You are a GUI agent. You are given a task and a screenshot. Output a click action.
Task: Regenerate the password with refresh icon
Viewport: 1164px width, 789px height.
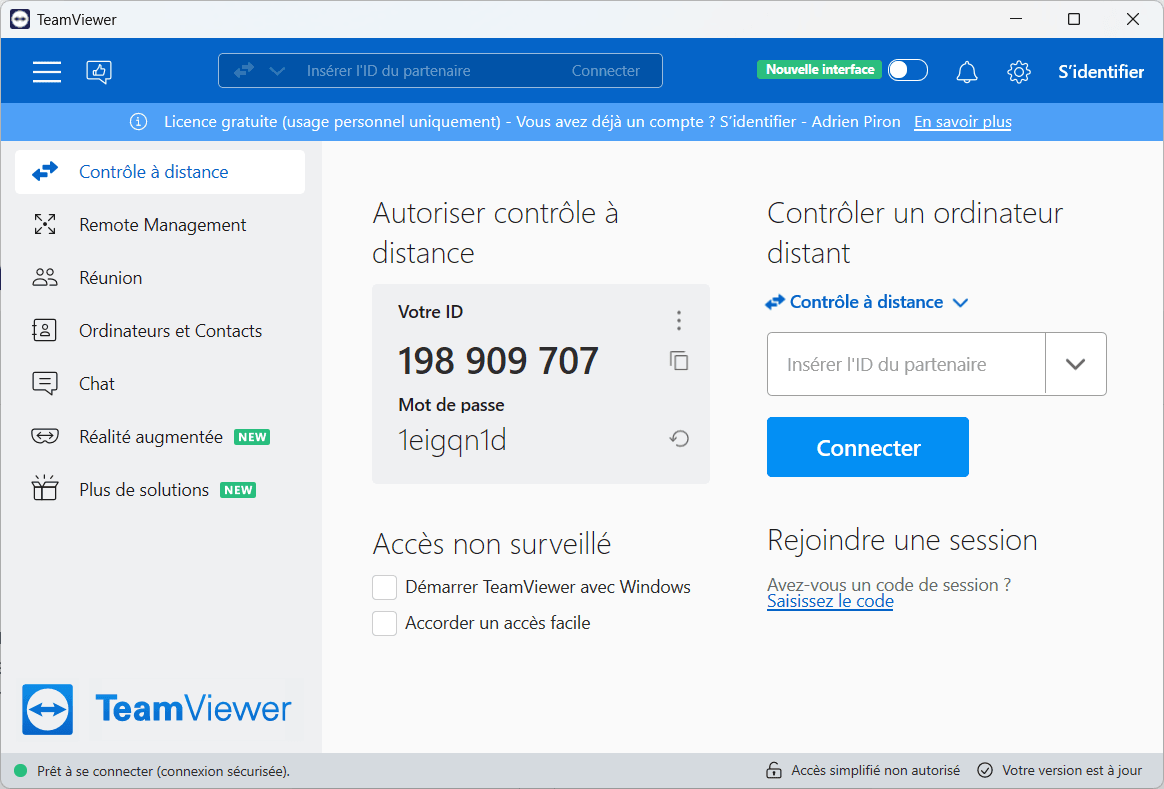(x=679, y=439)
